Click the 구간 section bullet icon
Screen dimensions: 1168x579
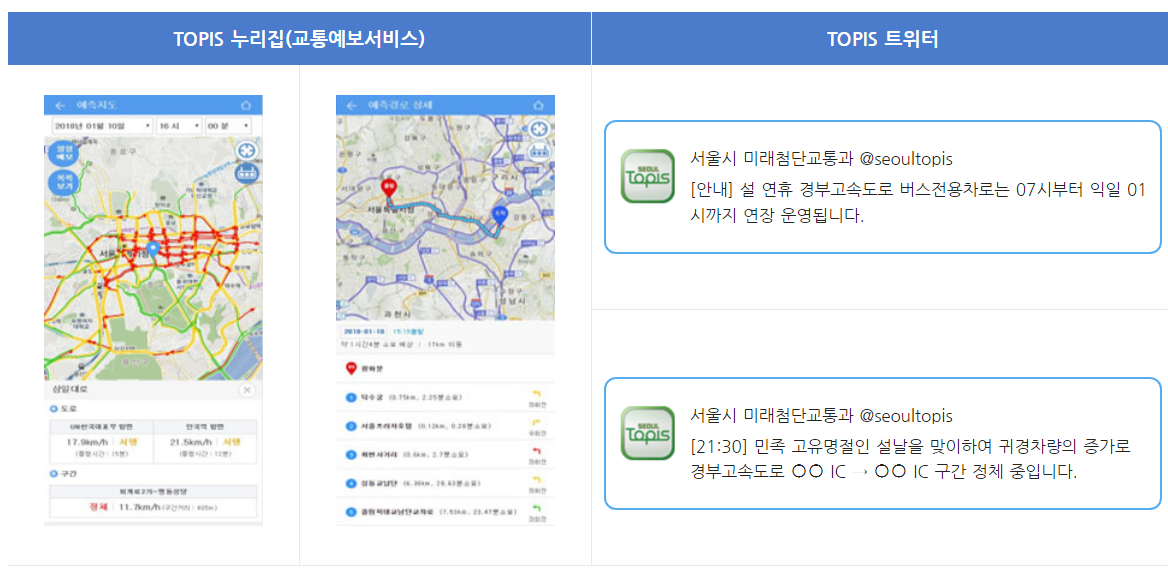point(53,474)
